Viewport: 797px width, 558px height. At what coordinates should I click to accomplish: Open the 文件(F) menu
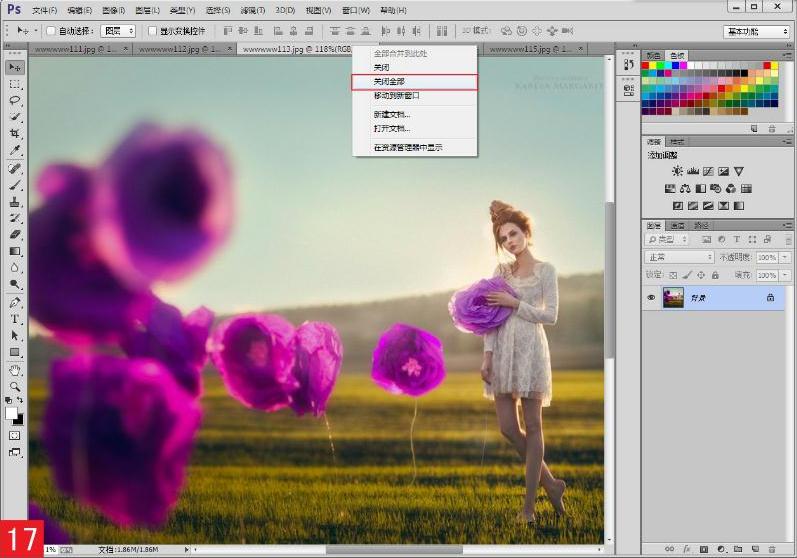[x=45, y=10]
